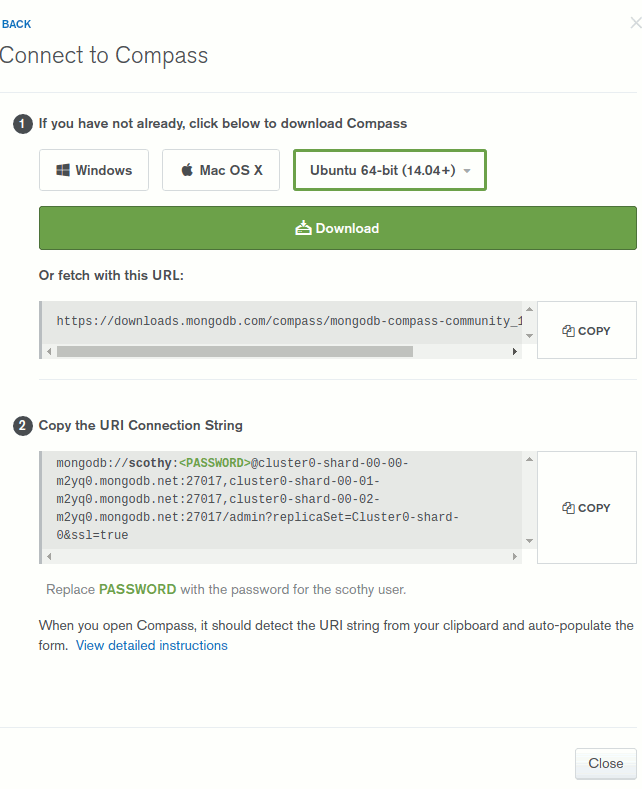Click the Apple logo icon
This screenshot has width=642, height=789.
(186, 170)
